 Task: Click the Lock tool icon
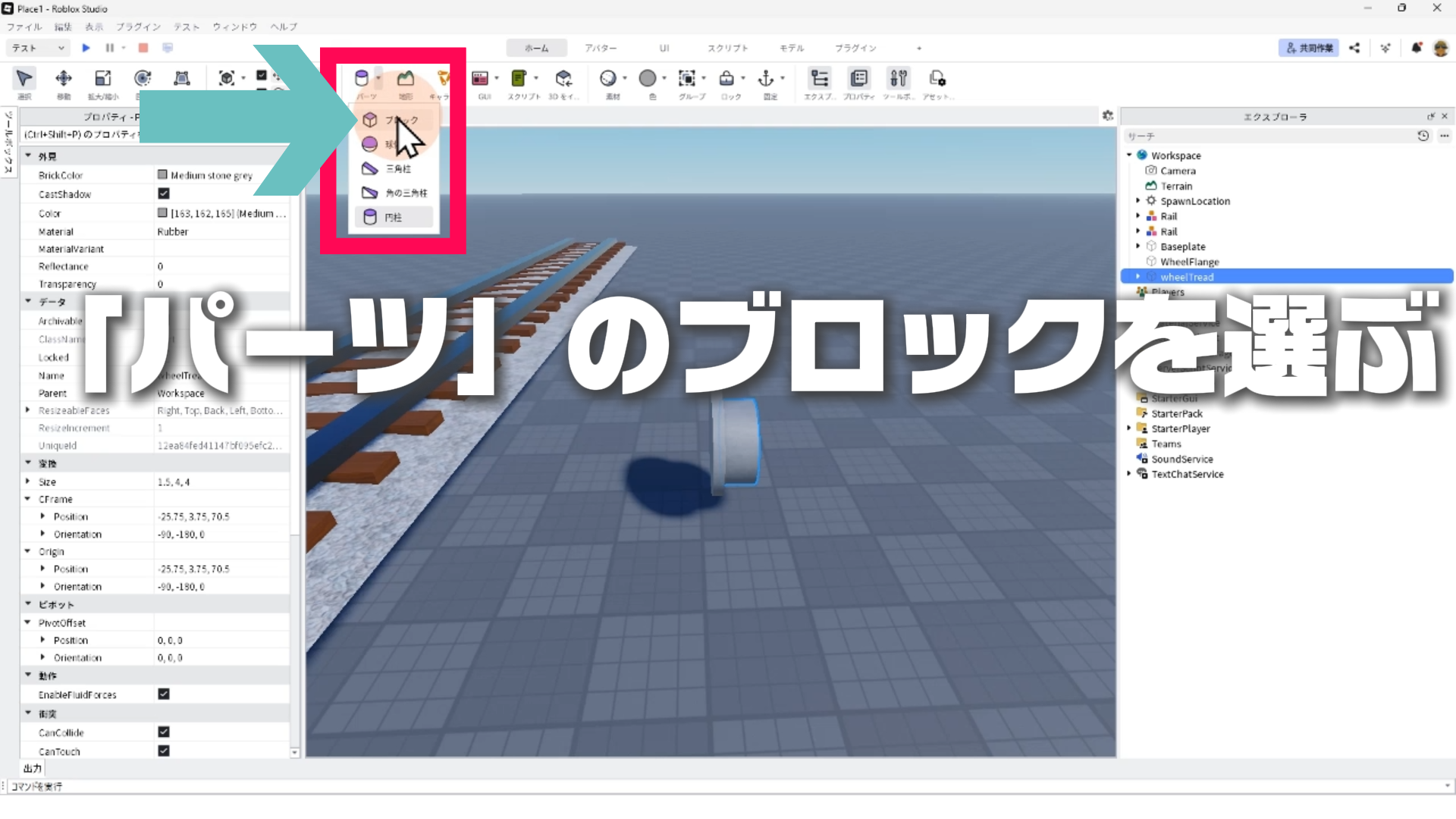coord(726,78)
